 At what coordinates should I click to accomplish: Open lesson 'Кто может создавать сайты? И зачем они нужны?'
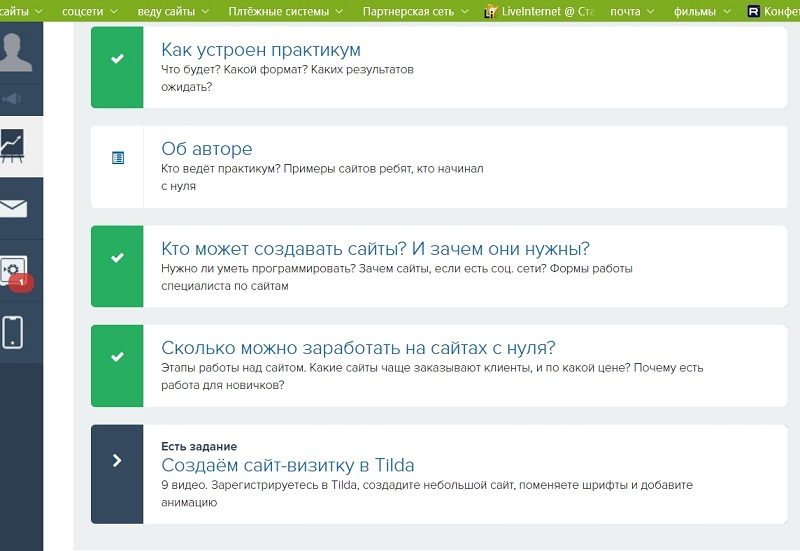(x=375, y=249)
